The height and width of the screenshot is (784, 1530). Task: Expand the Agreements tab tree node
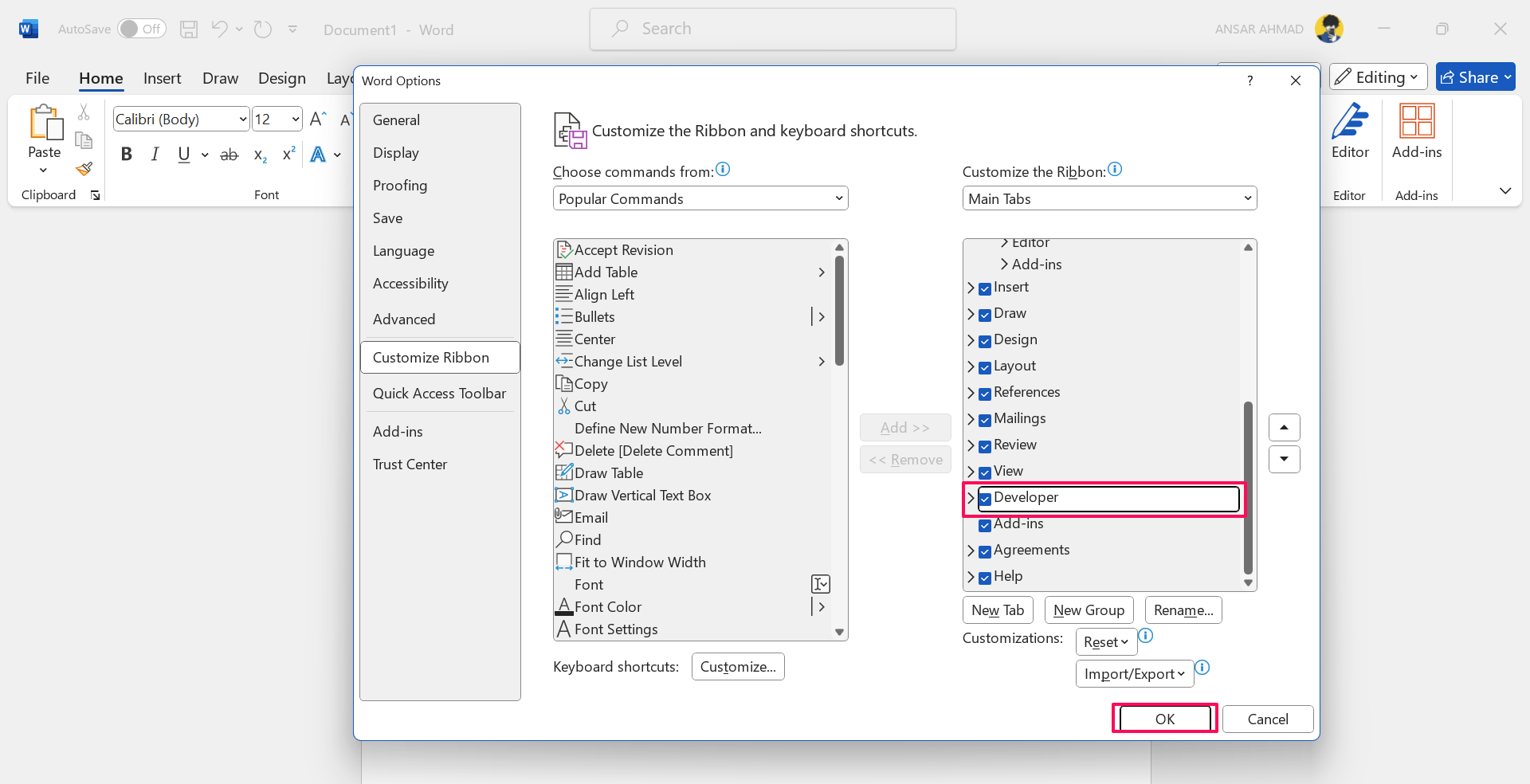click(971, 551)
